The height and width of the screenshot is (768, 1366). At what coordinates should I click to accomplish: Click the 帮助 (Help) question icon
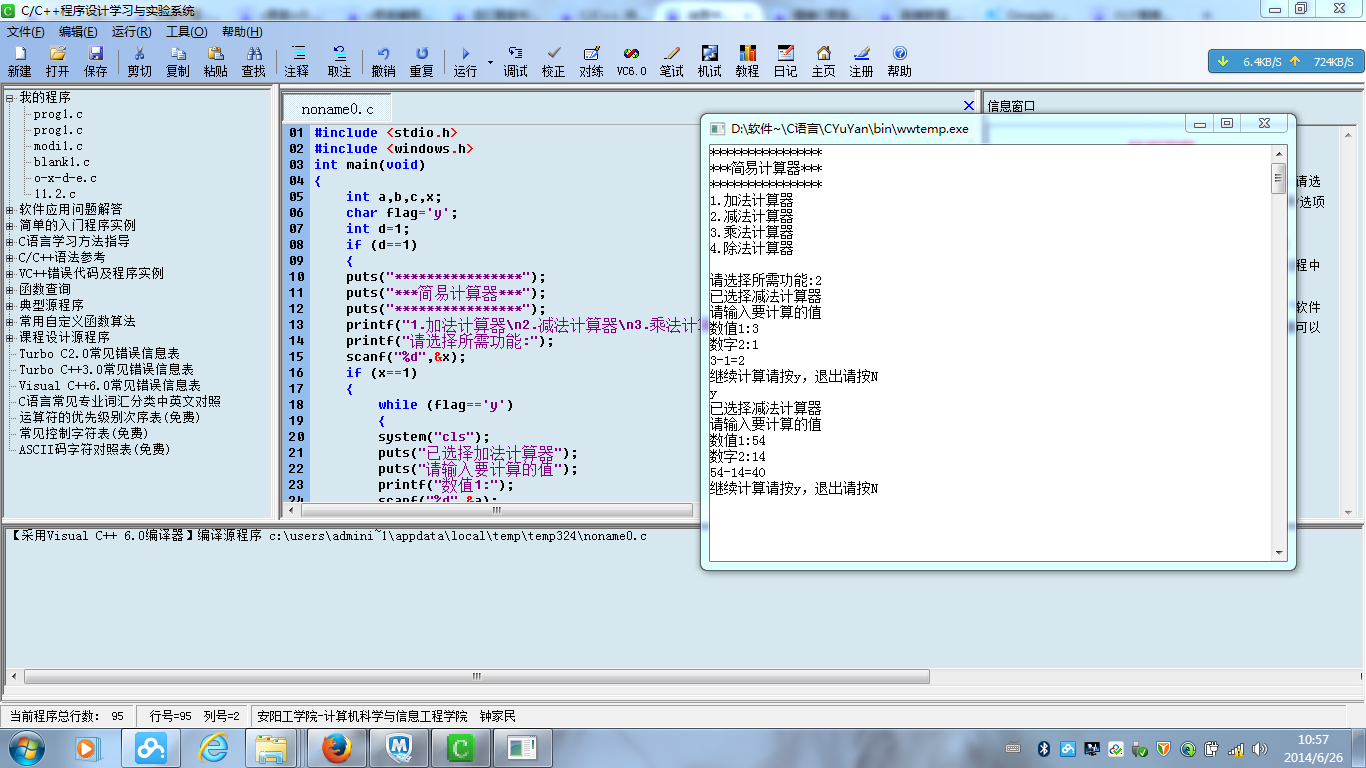900,61
